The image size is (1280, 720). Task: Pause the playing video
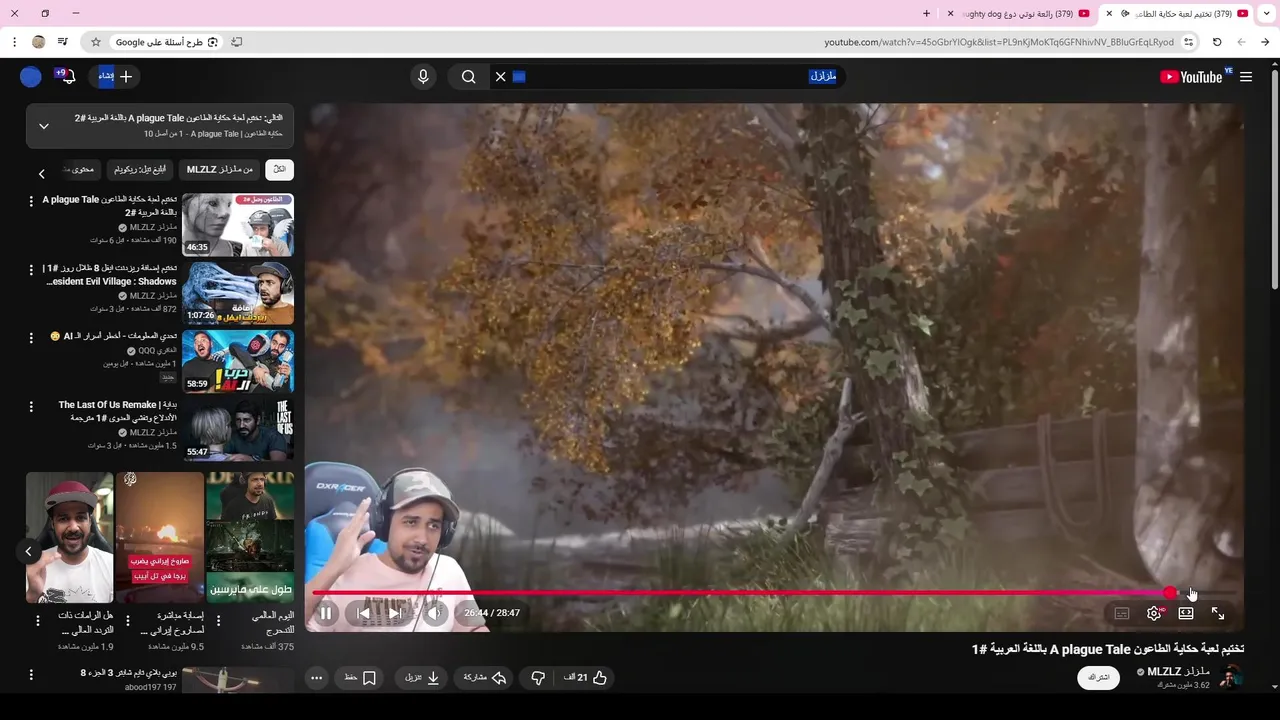pyautogui.click(x=326, y=613)
